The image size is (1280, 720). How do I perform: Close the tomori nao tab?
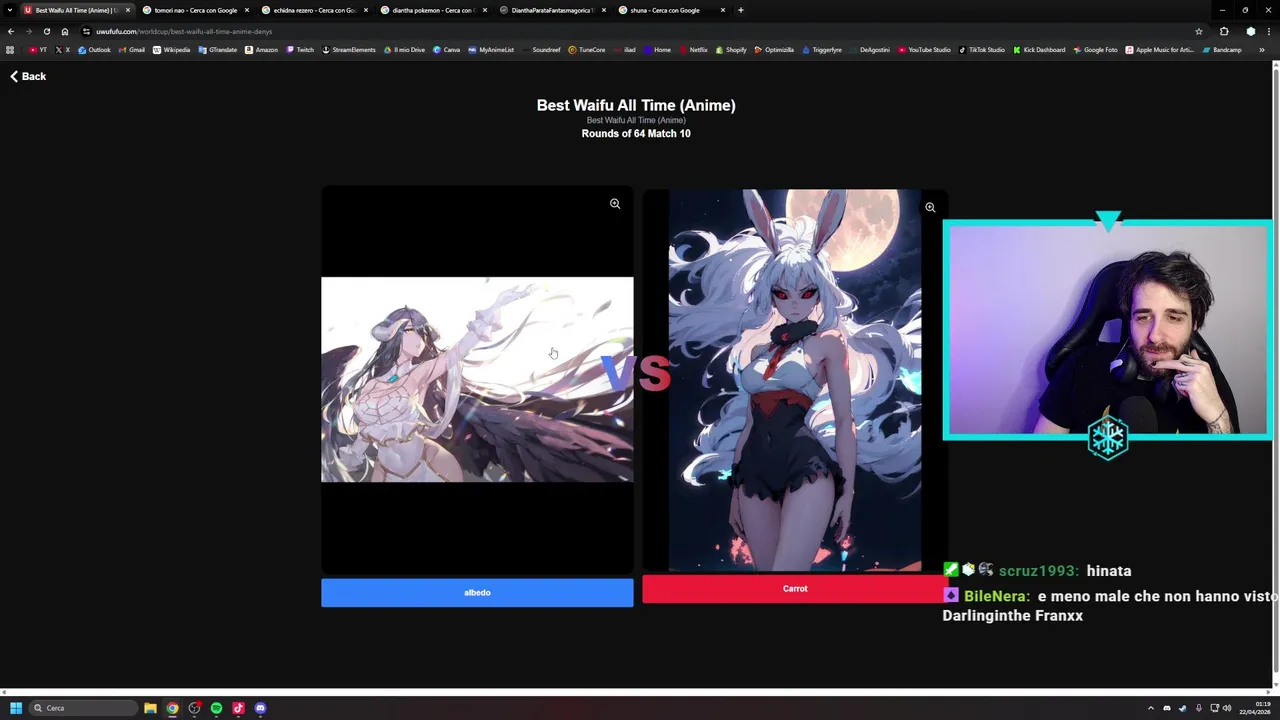coord(247,10)
